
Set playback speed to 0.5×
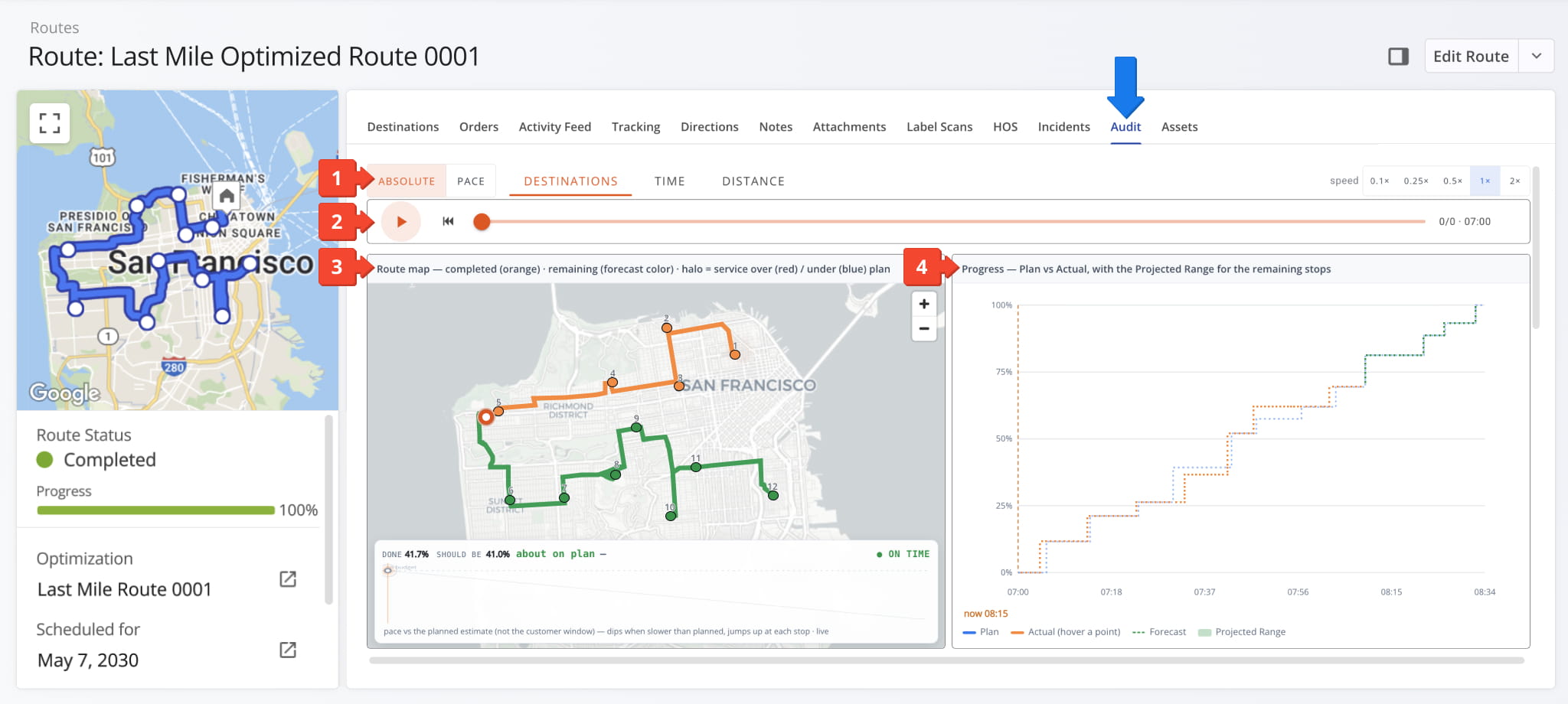tap(1452, 181)
